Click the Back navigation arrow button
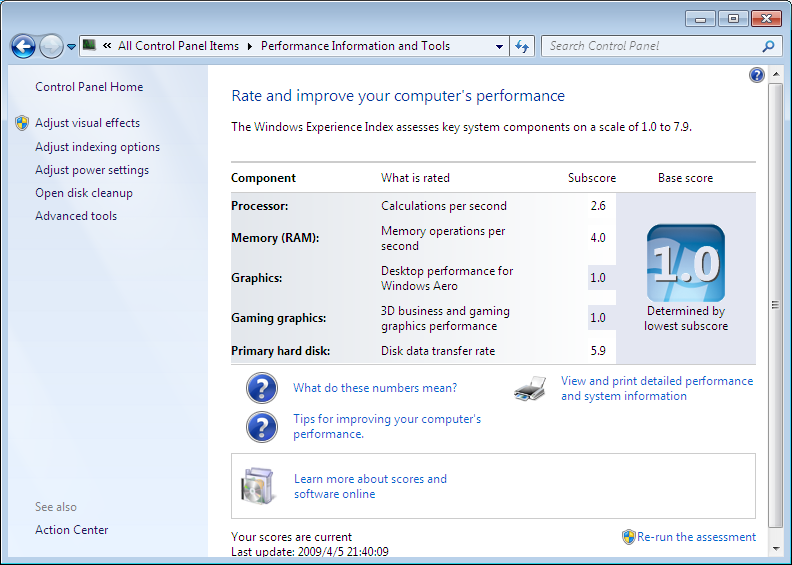The height and width of the screenshot is (565, 792). click(23, 46)
